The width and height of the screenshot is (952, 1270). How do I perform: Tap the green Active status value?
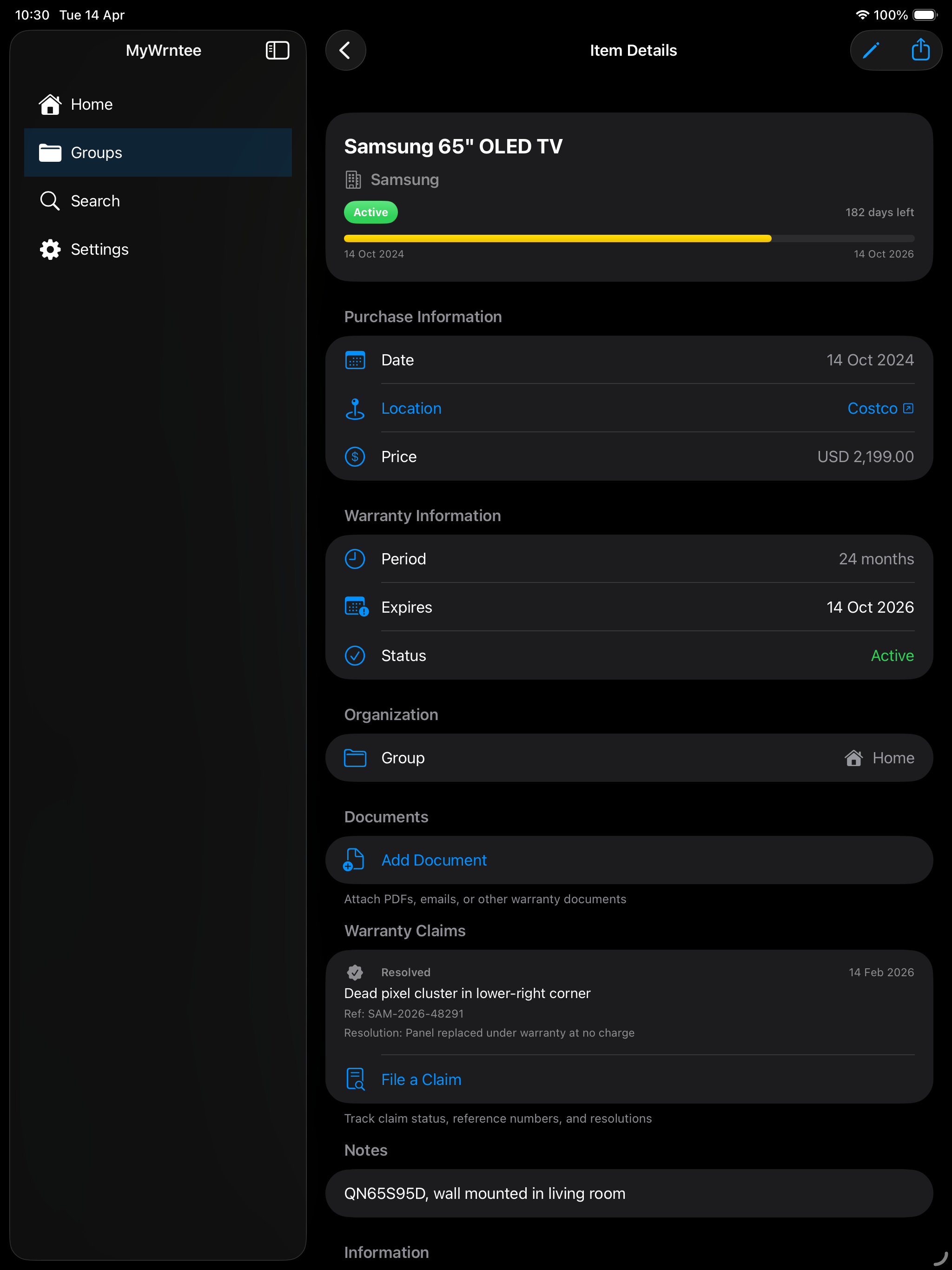click(892, 655)
